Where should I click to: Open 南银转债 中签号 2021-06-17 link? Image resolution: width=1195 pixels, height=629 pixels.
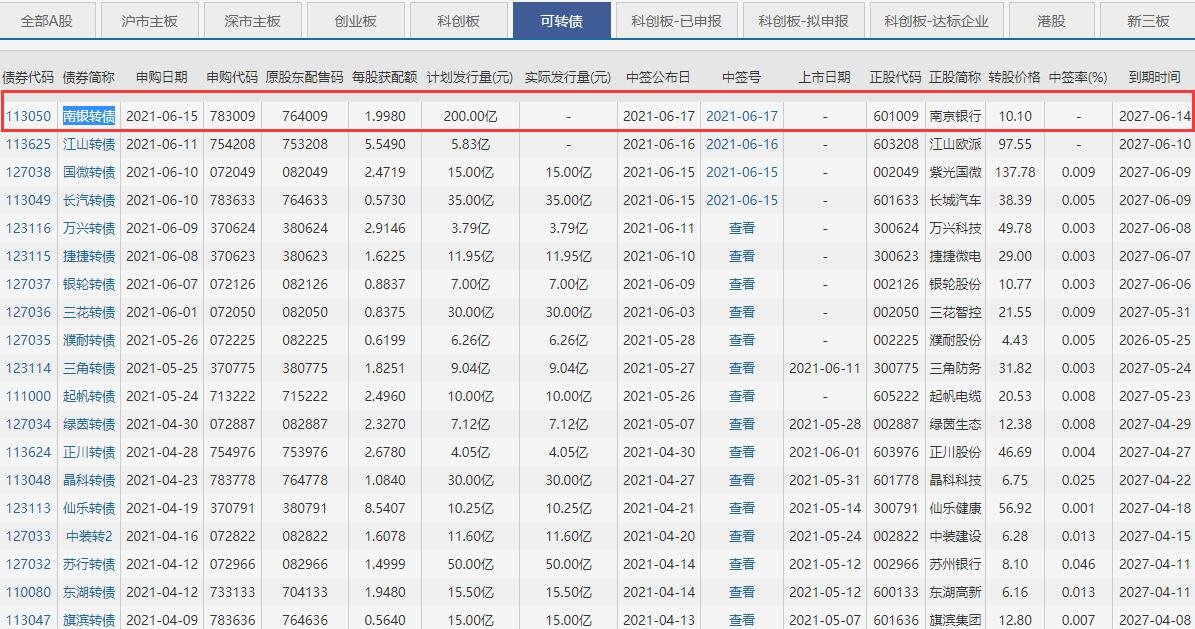click(742, 117)
